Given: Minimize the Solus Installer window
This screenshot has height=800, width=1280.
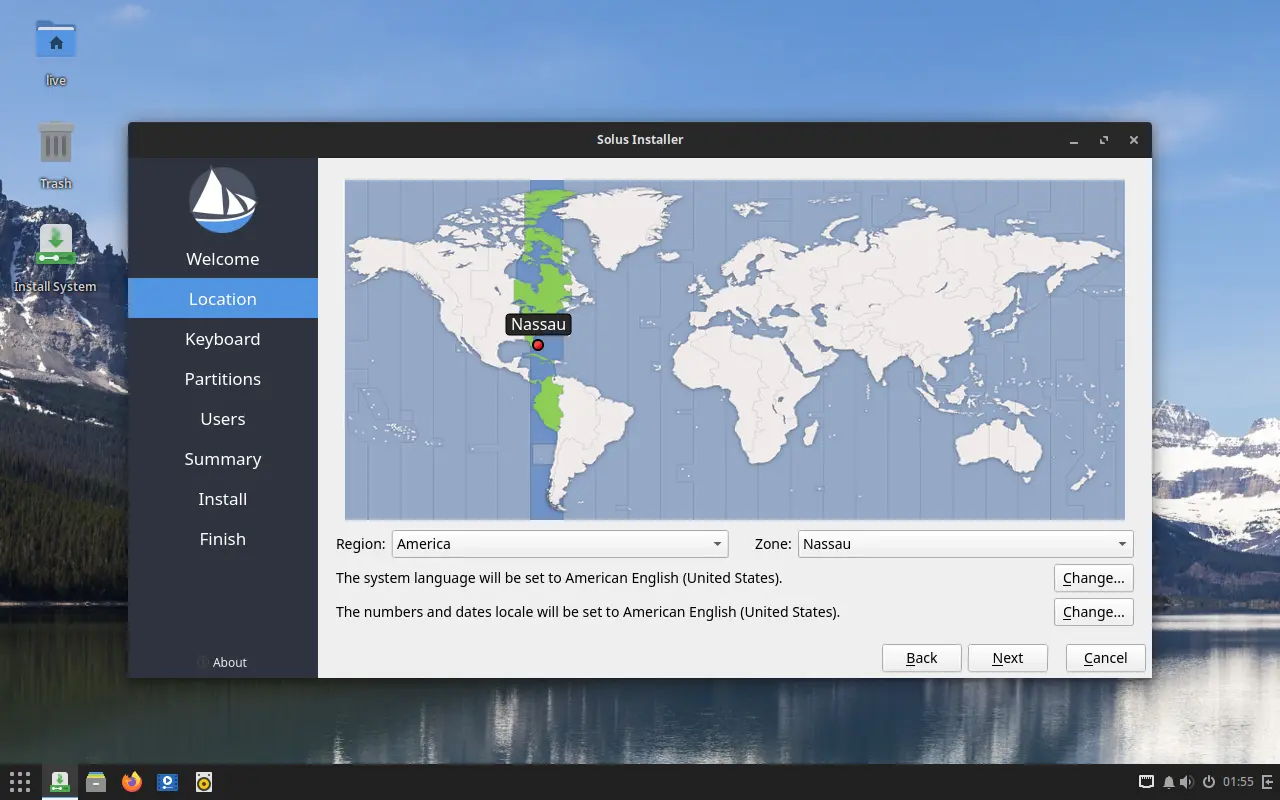Looking at the screenshot, I should (x=1074, y=140).
